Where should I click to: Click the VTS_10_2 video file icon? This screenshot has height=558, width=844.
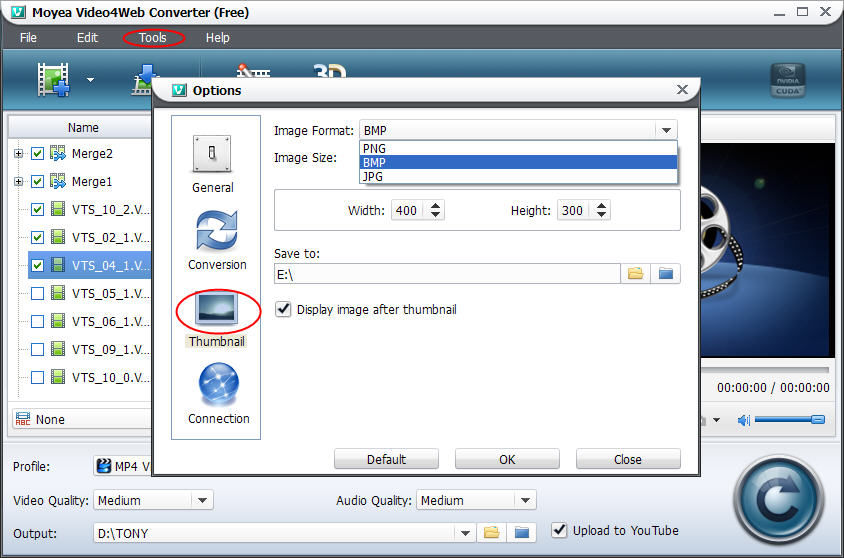coord(58,209)
